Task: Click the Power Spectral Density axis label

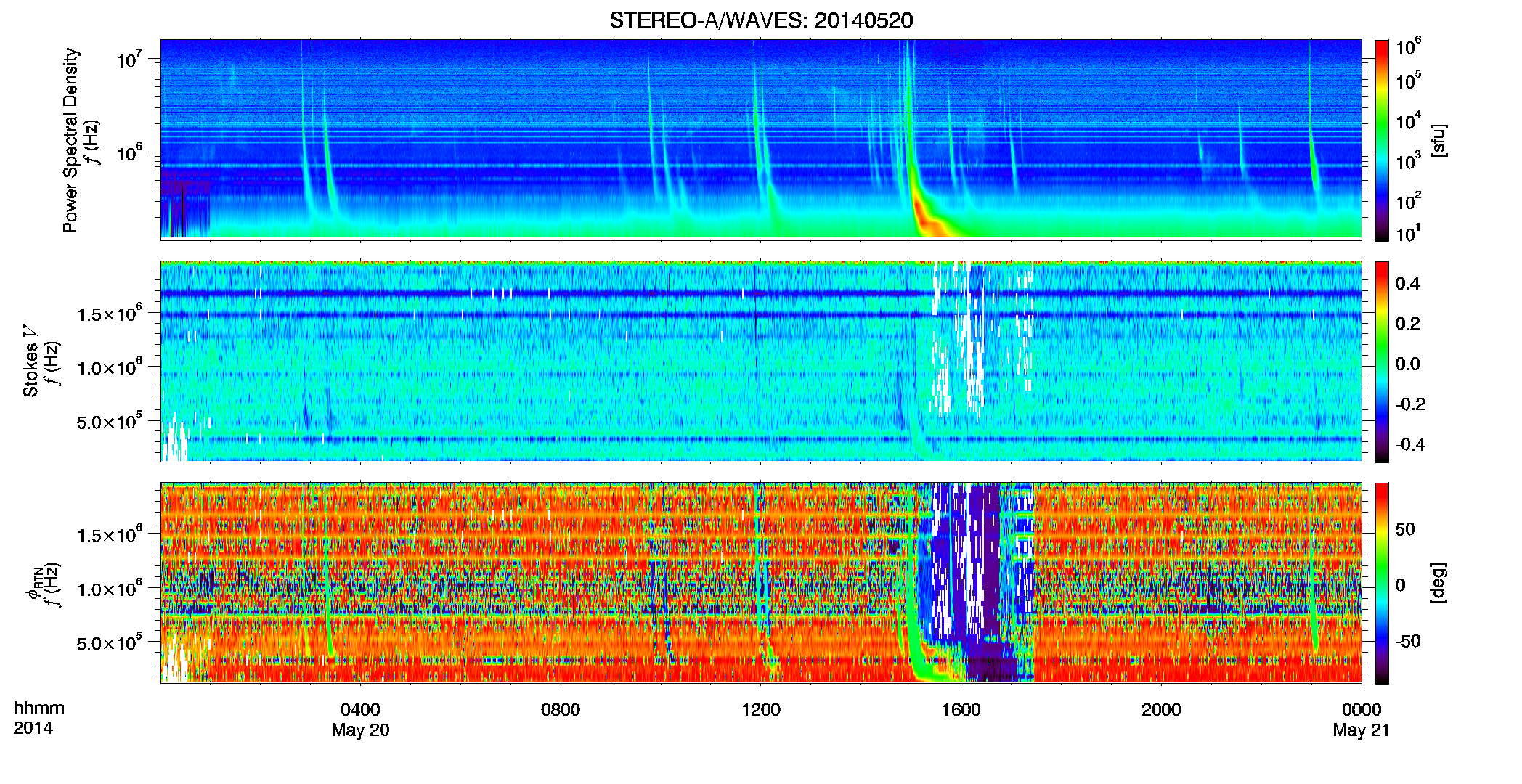Action: point(70,140)
